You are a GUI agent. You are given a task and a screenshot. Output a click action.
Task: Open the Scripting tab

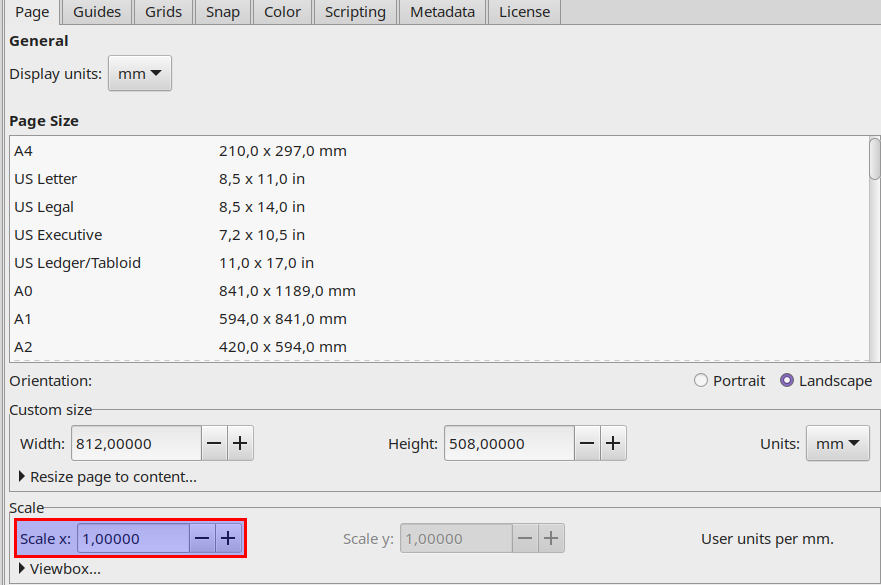[355, 12]
